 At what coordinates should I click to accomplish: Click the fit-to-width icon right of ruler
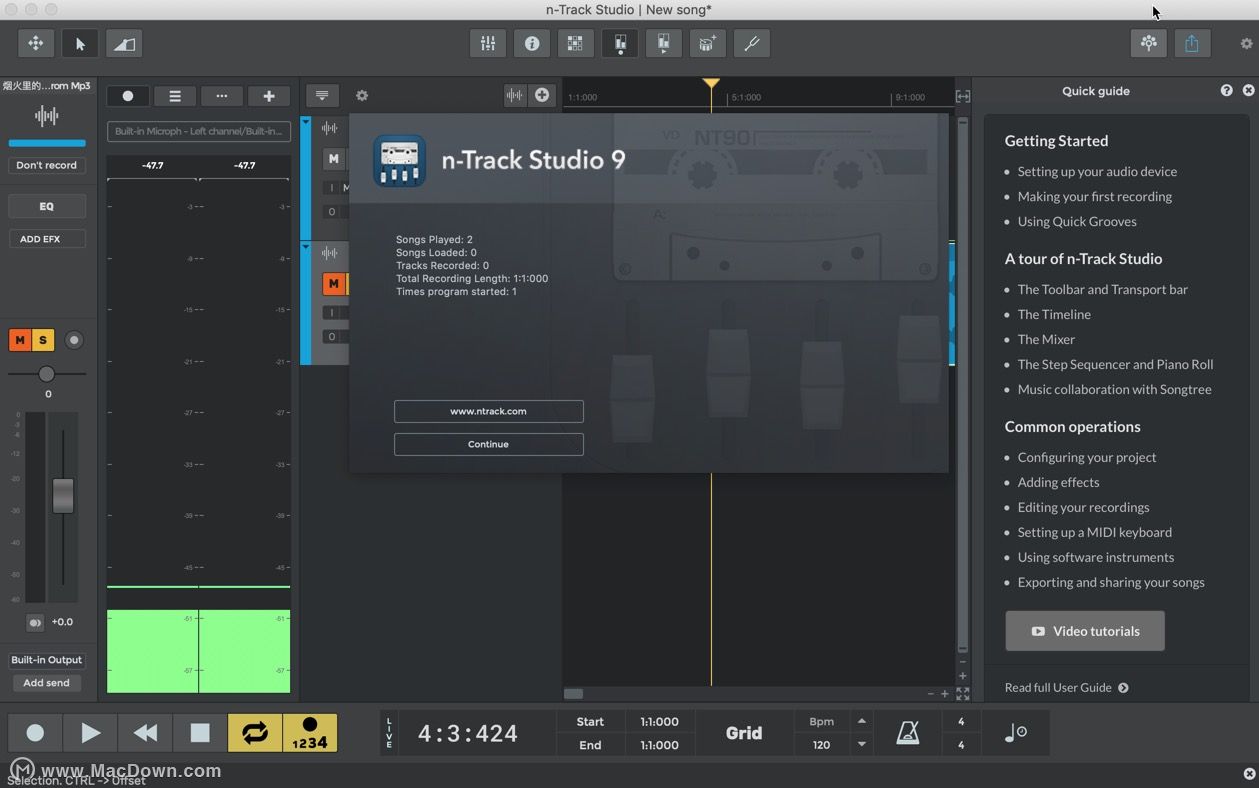[963, 96]
